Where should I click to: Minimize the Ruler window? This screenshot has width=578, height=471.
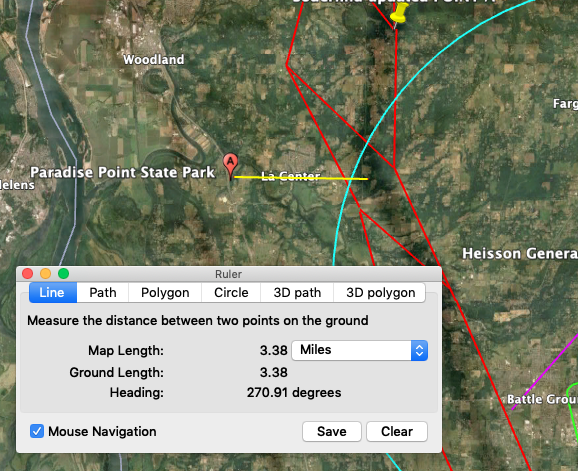(46, 273)
